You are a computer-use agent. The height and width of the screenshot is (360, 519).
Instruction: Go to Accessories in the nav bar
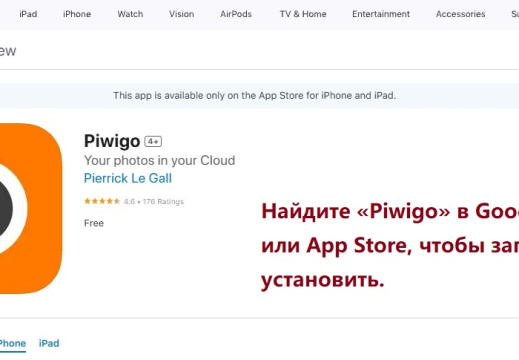(461, 14)
